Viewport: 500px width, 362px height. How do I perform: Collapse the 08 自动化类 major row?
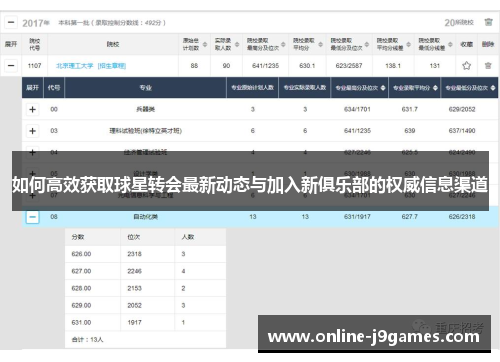point(32,217)
